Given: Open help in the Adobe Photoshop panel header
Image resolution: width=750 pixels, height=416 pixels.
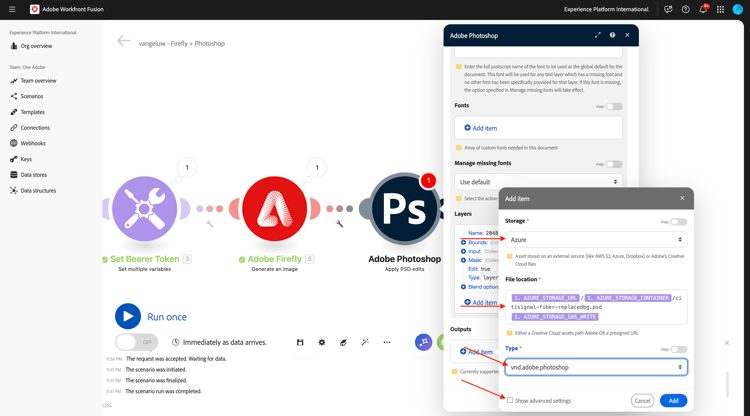Looking at the screenshot, I should [x=612, y=35].
